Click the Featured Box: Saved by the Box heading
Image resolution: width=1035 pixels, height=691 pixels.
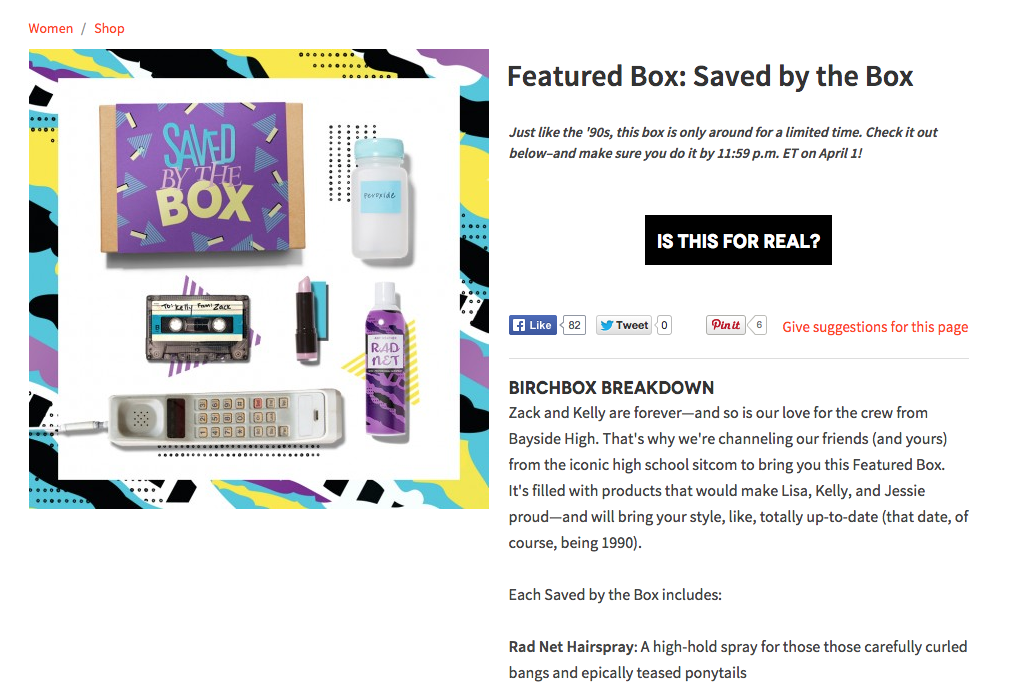710,76
